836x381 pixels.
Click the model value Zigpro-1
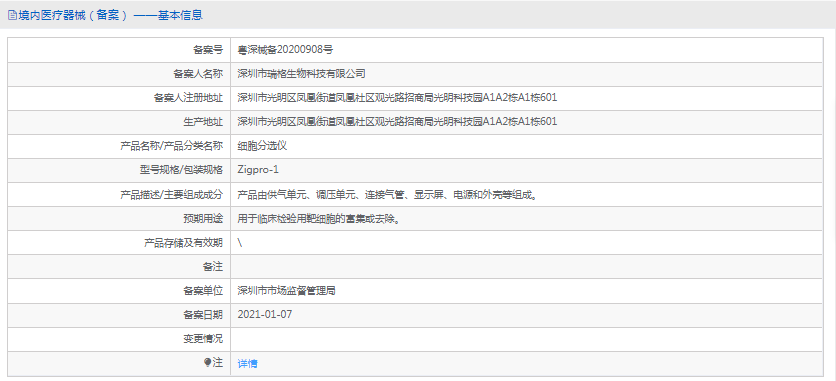pos(258,170)
